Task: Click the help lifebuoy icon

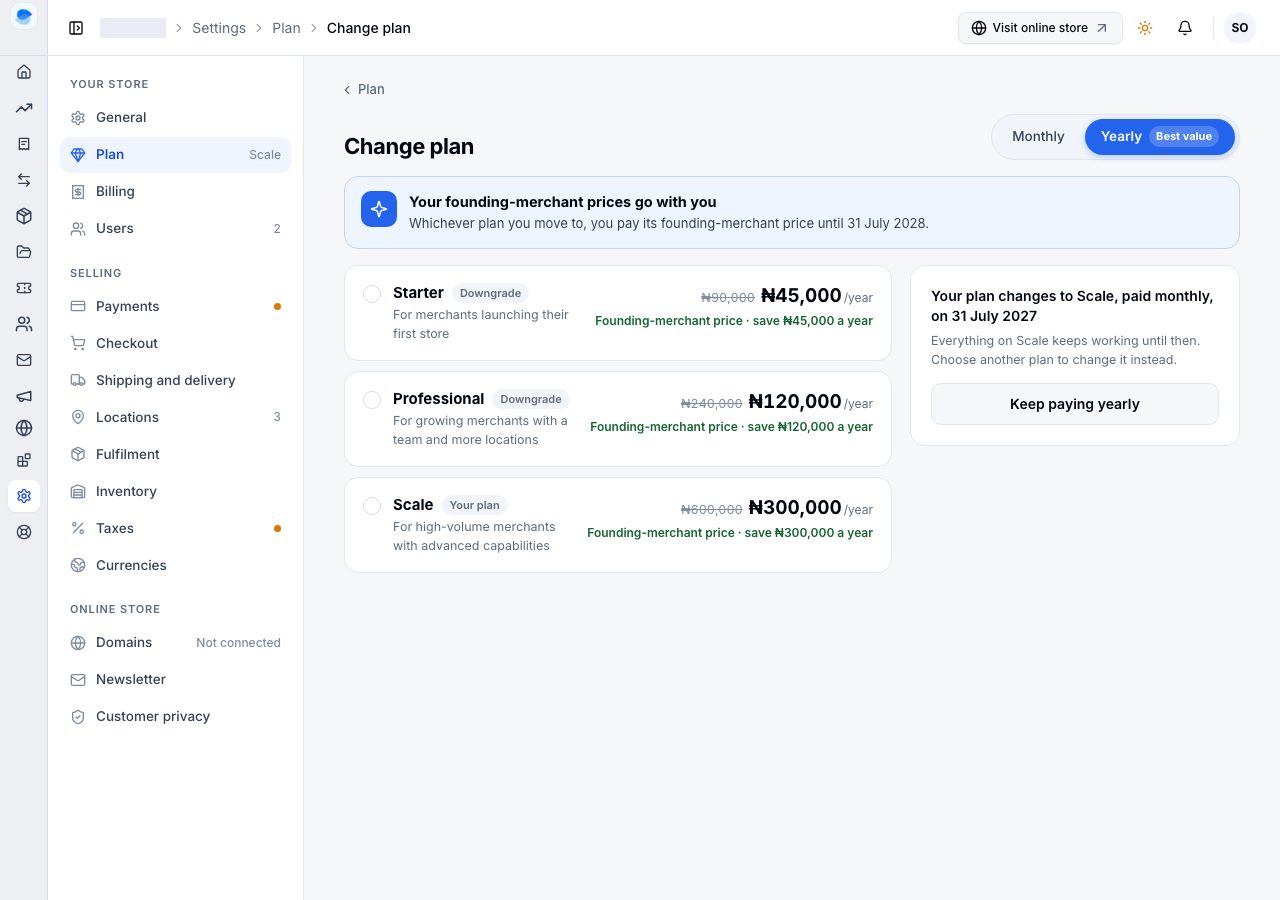Action: [24, 532]
